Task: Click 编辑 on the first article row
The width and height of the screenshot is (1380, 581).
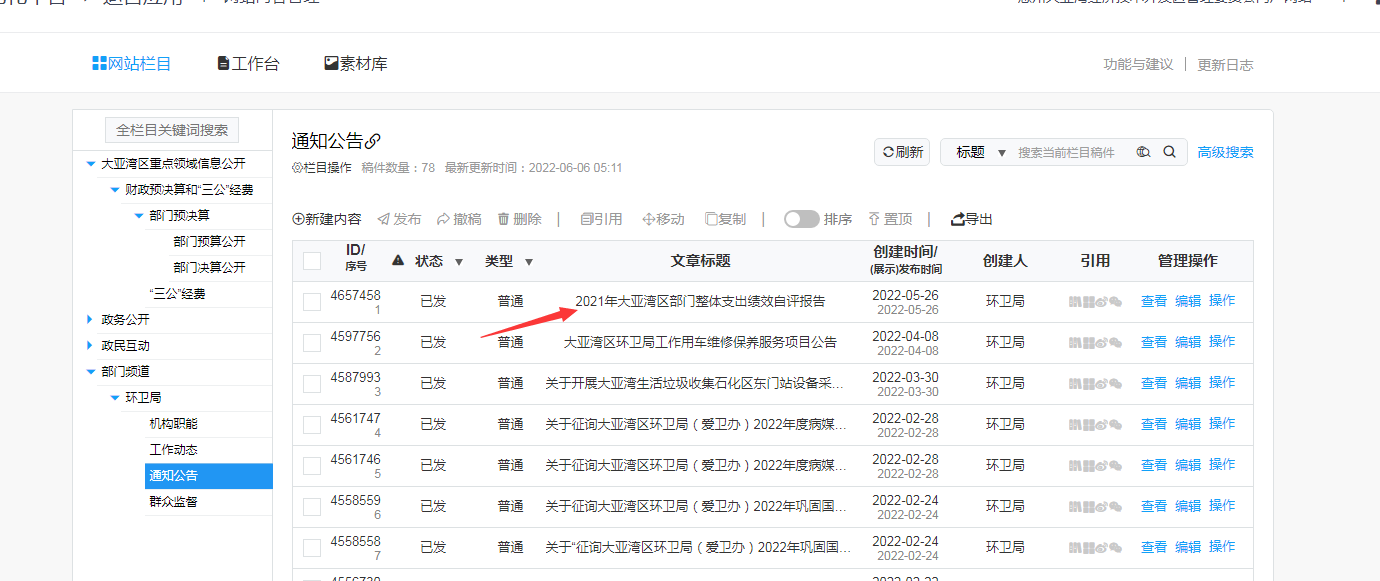Action: [1187, 299]
